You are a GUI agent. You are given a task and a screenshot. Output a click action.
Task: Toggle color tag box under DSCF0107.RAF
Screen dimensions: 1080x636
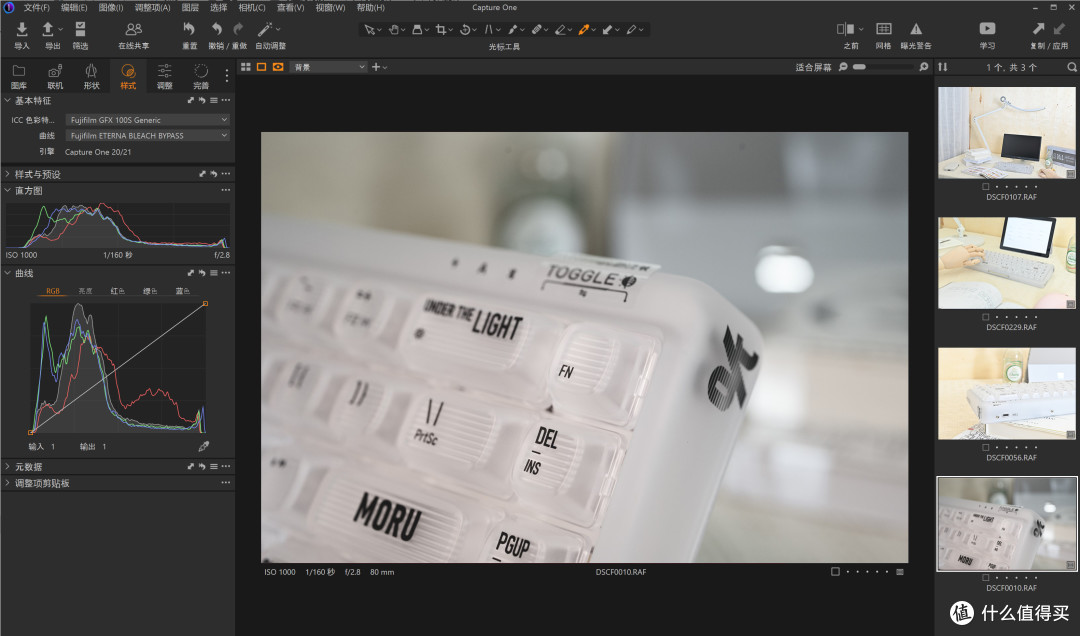tap(986, 187)
